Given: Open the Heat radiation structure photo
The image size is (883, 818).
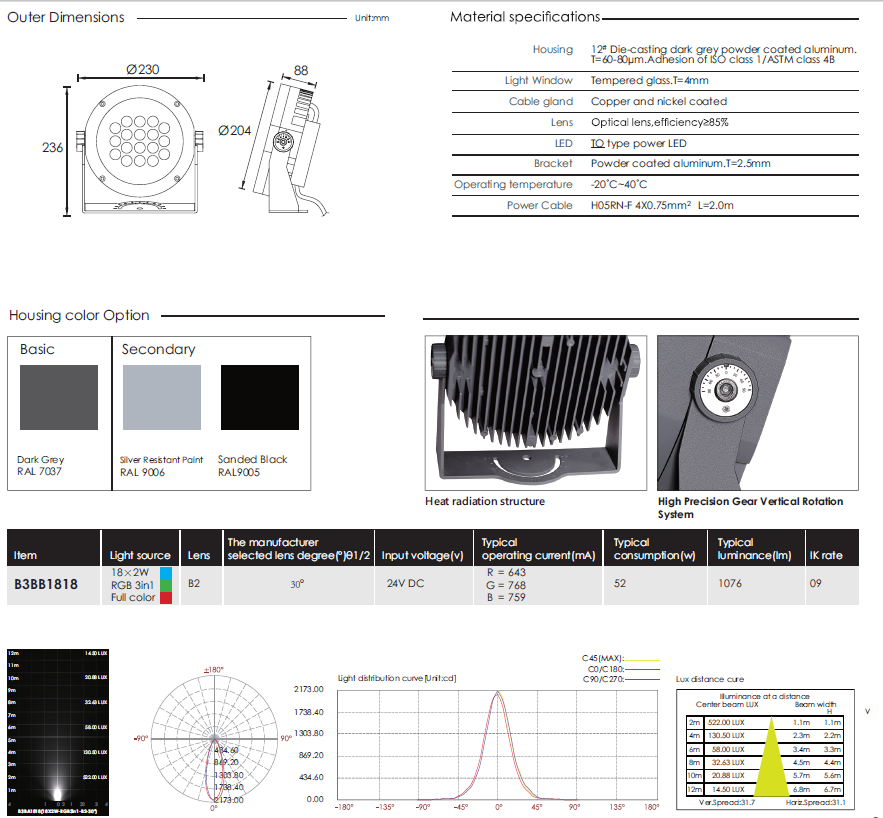Looking at the screenshot, I should point(535,411).
